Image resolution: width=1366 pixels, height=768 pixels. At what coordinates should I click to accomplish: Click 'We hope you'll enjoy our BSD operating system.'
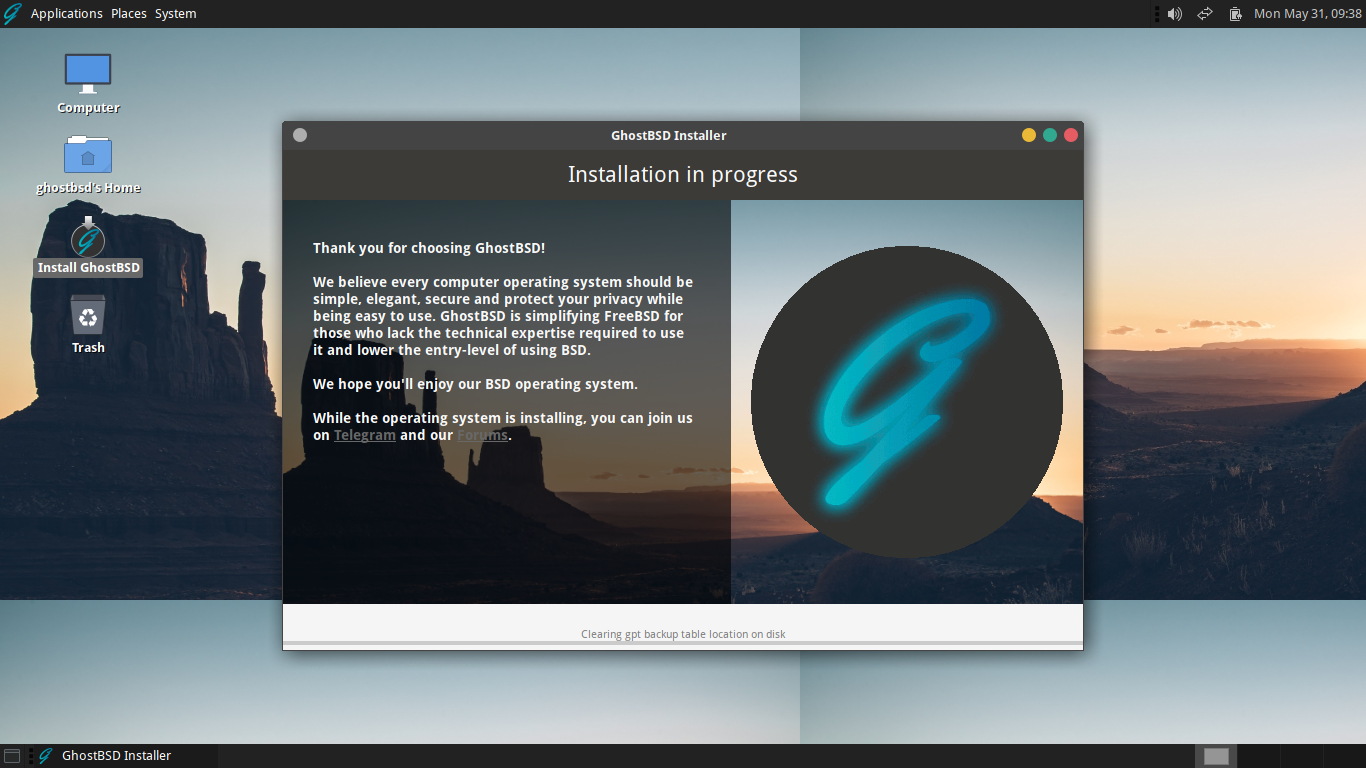pos(475,384)
